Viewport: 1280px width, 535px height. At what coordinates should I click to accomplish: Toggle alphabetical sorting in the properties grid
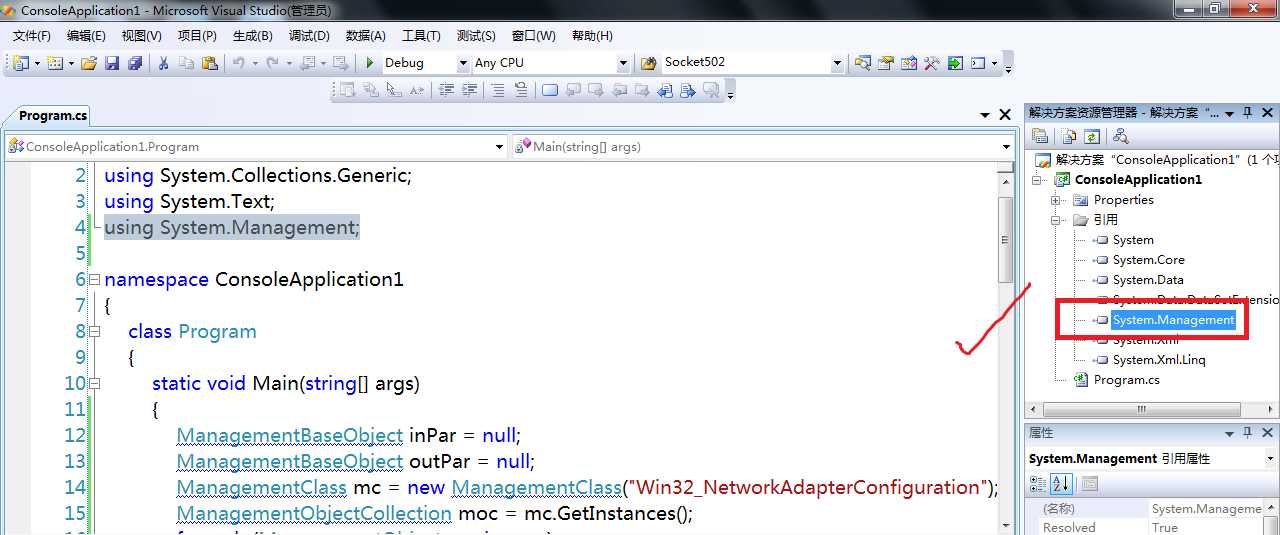pos(1061,484)
